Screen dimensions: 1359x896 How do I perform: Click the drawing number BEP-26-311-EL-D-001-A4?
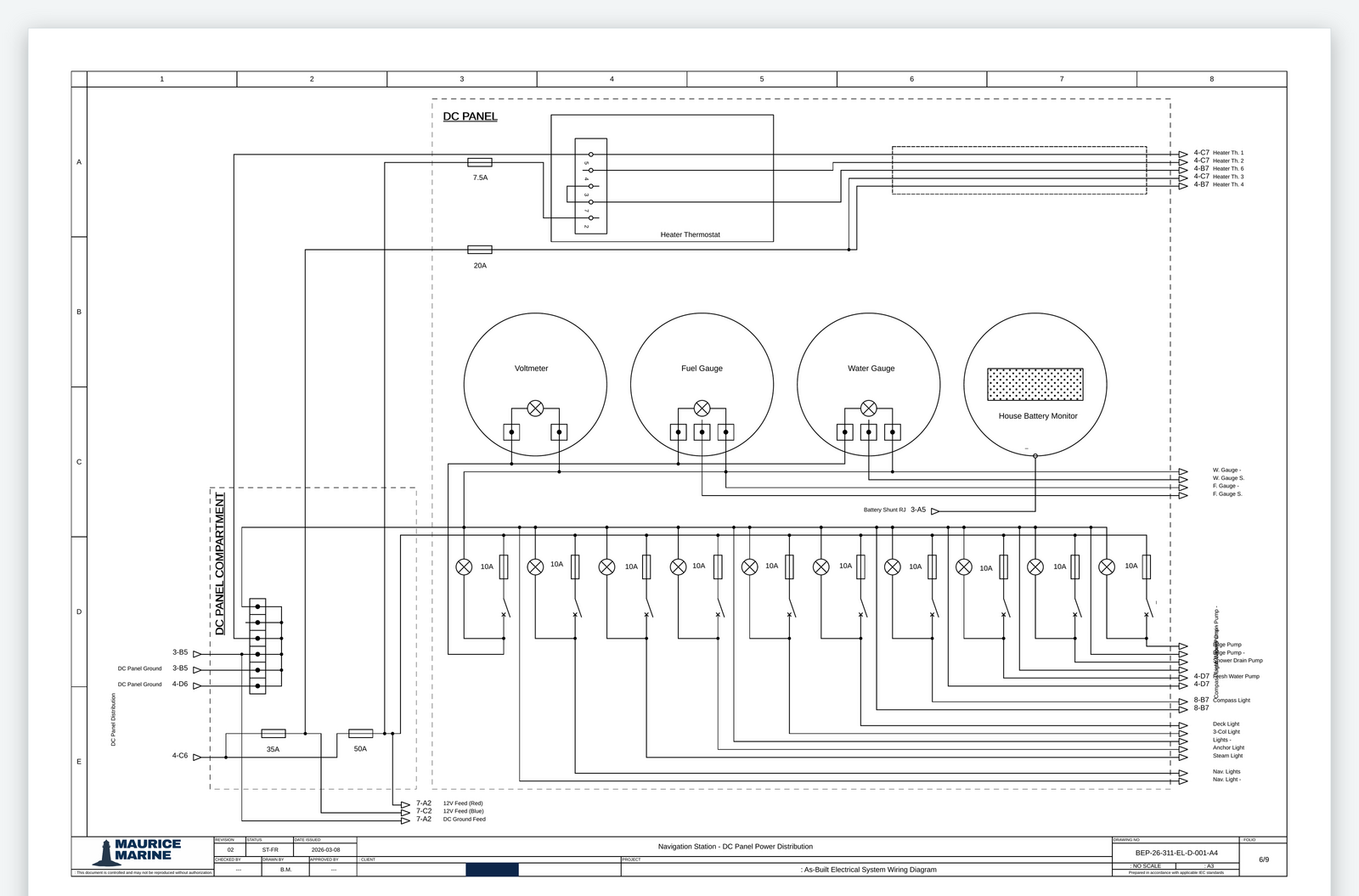pos(1176,853)
